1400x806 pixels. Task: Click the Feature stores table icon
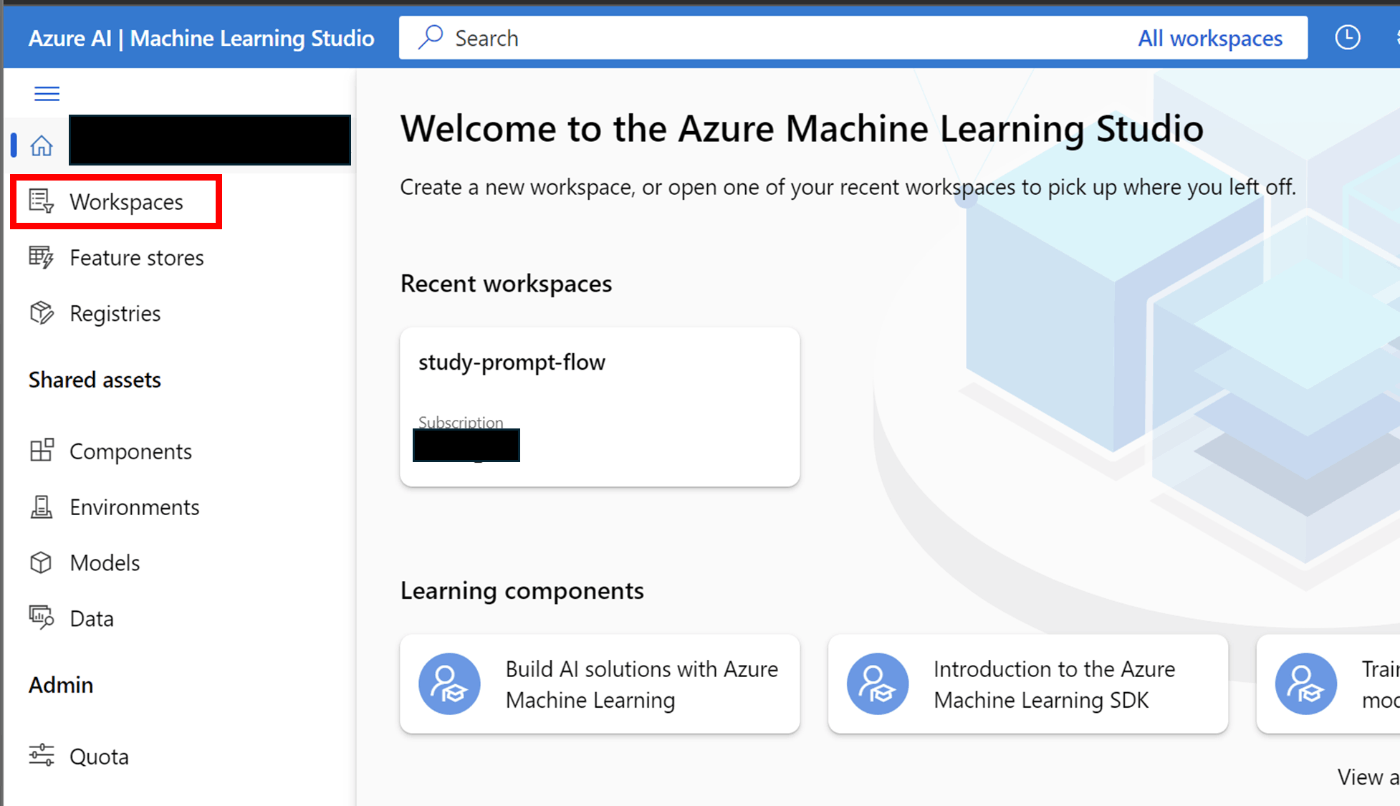pos(41,258)
